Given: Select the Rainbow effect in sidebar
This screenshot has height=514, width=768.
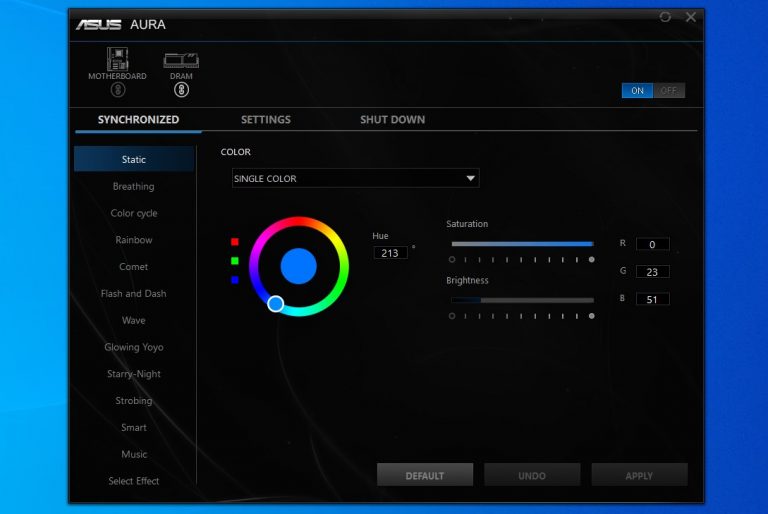Looking at the screenshot, I should coord(133,240).
